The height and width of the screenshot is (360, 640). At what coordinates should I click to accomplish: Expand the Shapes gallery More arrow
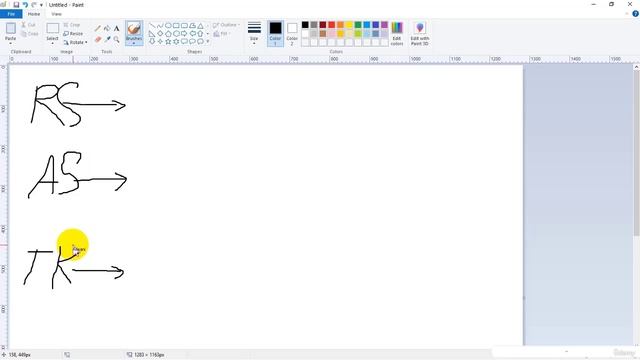tap(208, 41)
